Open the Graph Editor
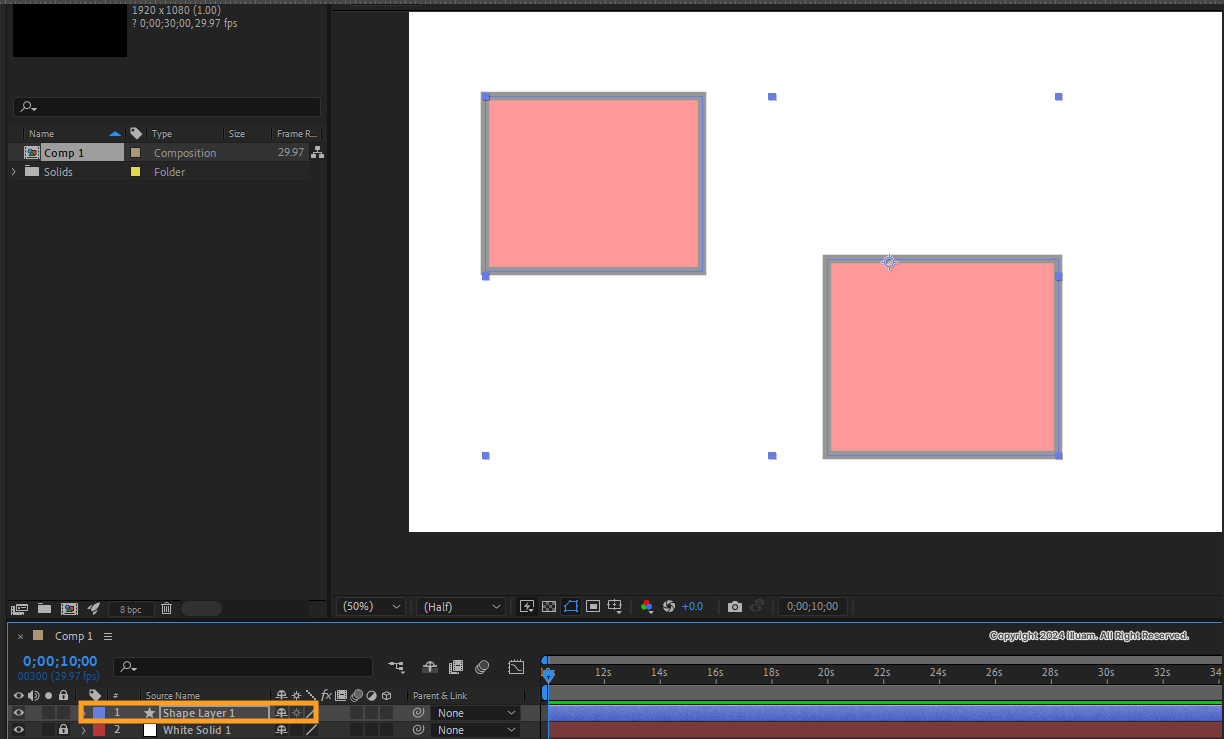The image size is (1224, 739). click(516, 666)
